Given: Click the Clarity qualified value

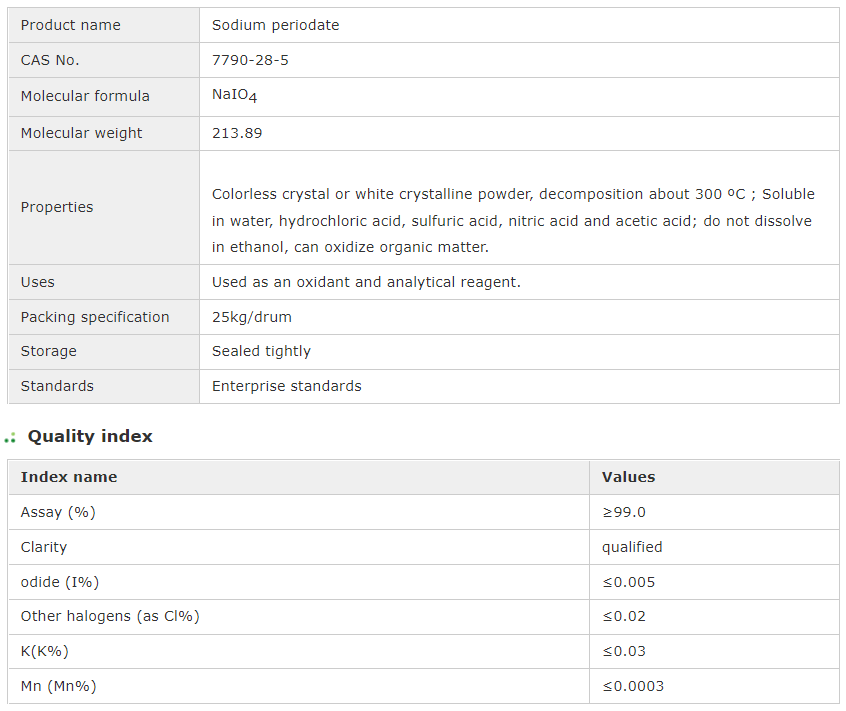Looking at the screenshot, I should coord(632,547).
